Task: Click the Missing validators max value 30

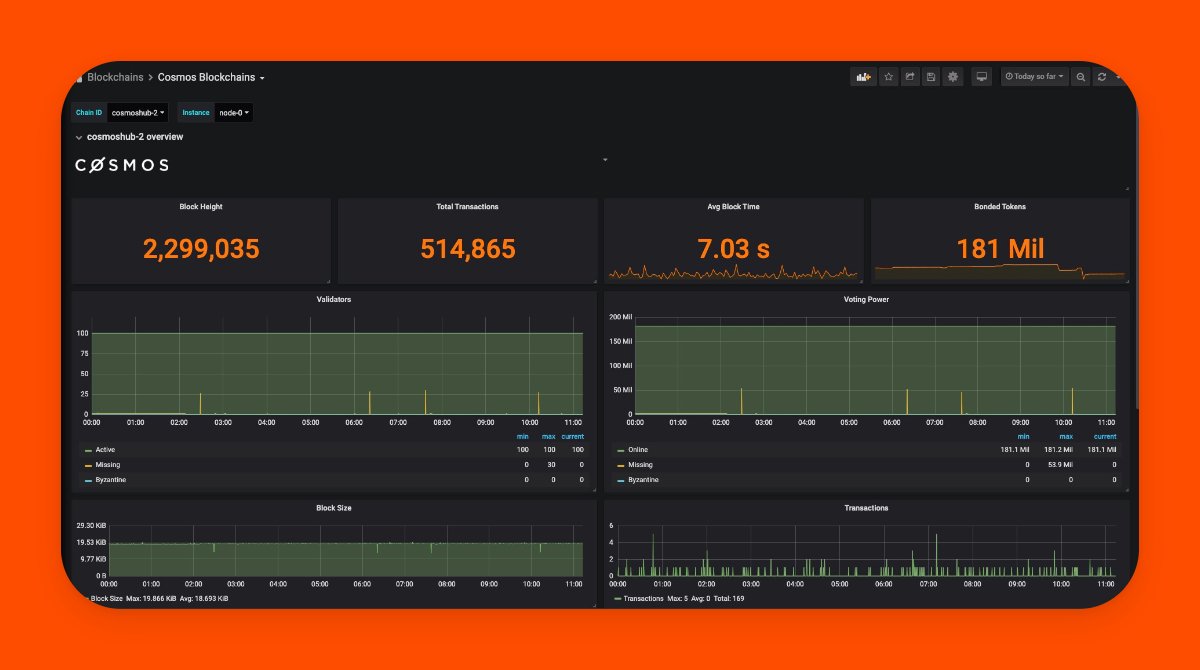Action: click(551, 465)
